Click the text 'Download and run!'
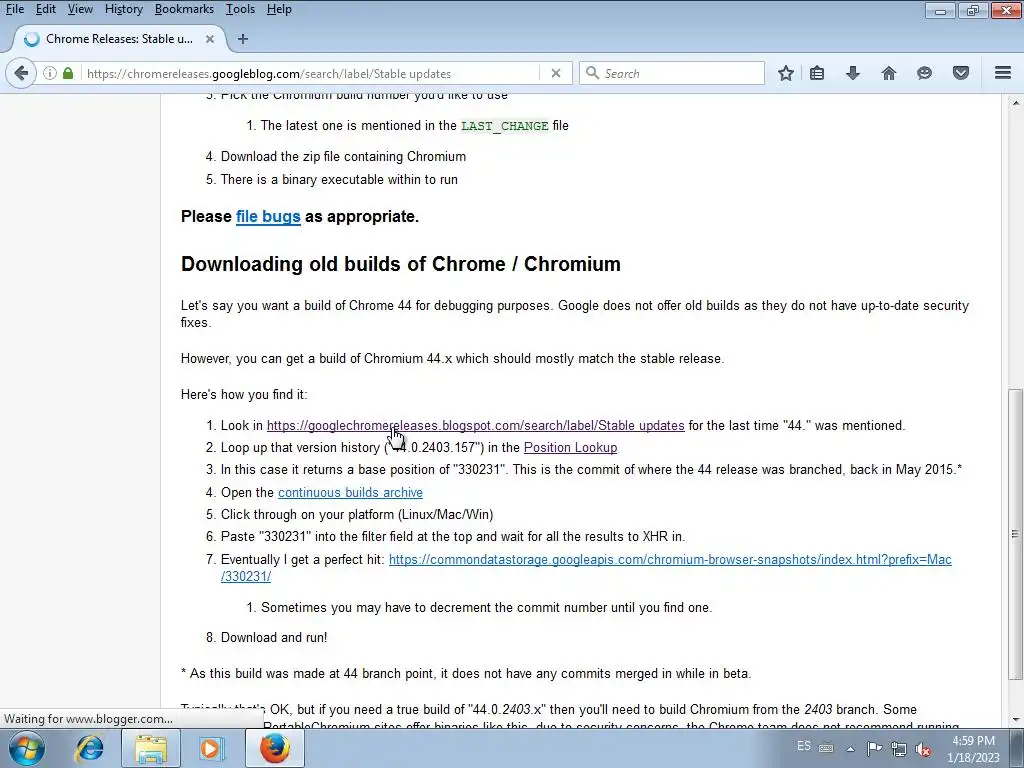 (274, 637)
